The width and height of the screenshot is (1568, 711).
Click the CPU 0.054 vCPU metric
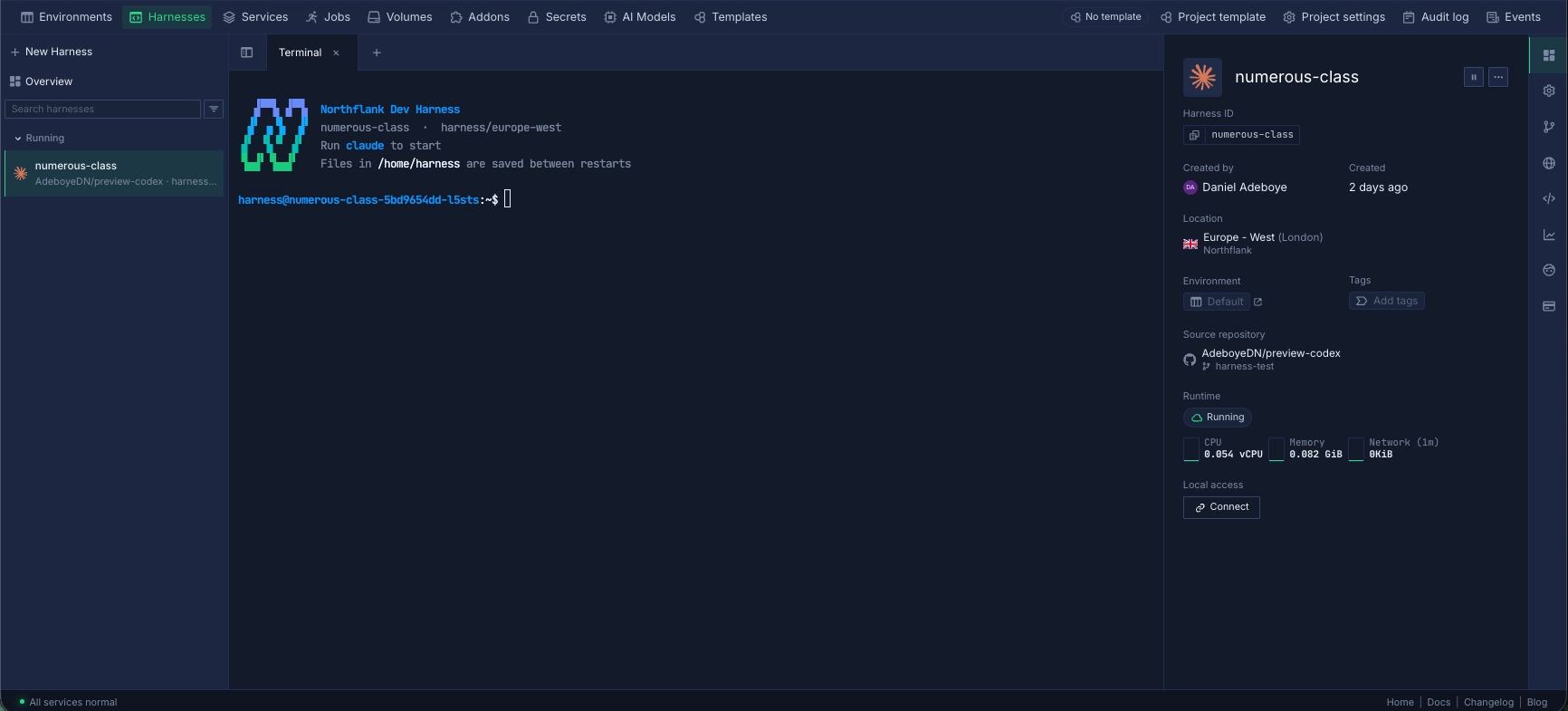1223,448
